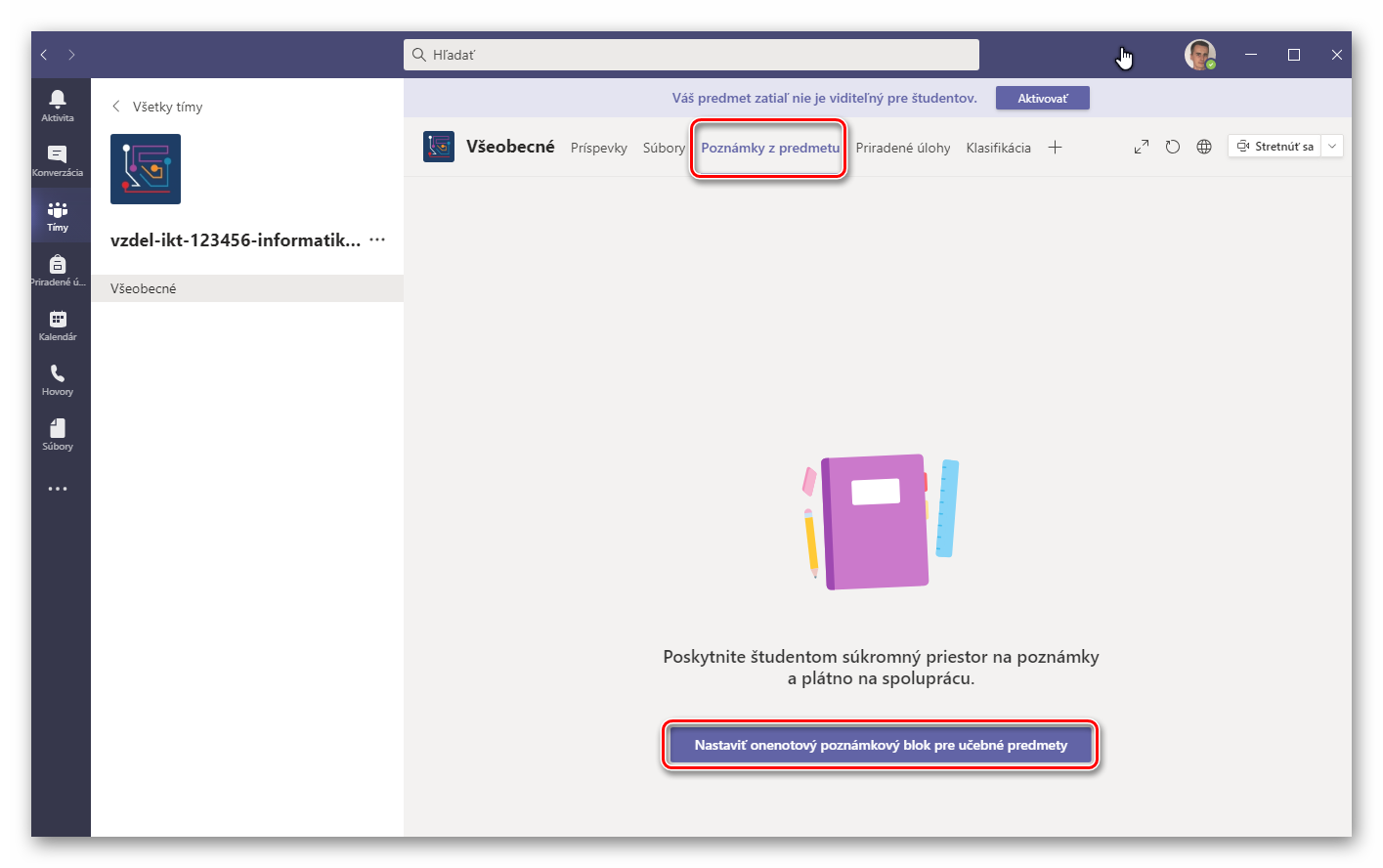Click the Hľadať search field

point(691,55)
